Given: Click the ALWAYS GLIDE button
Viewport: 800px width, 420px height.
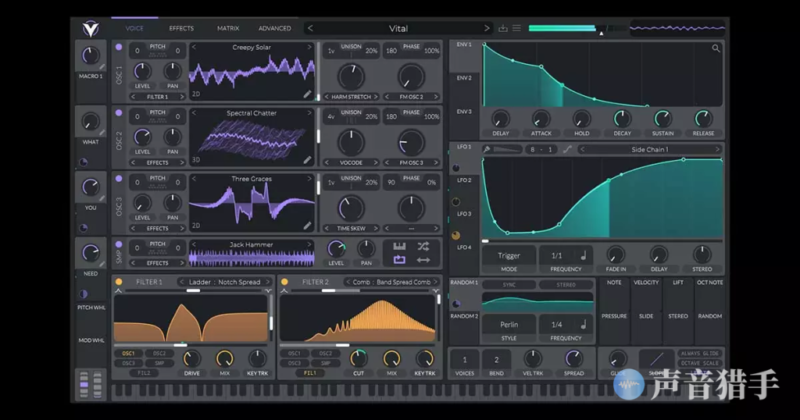Looking at the screenshot, I should 699,353.
